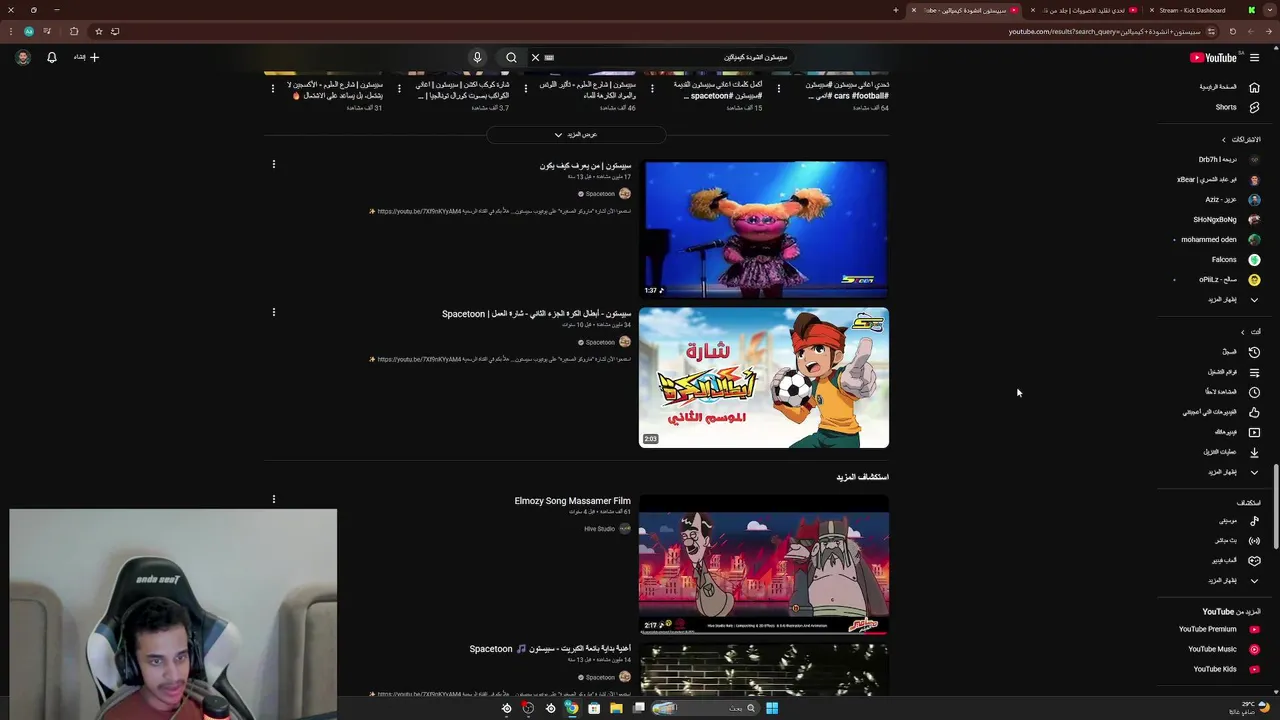
Task: Open title 'أبطال الكرة الجزء الثاني' video
Action: tap(537, 314)
